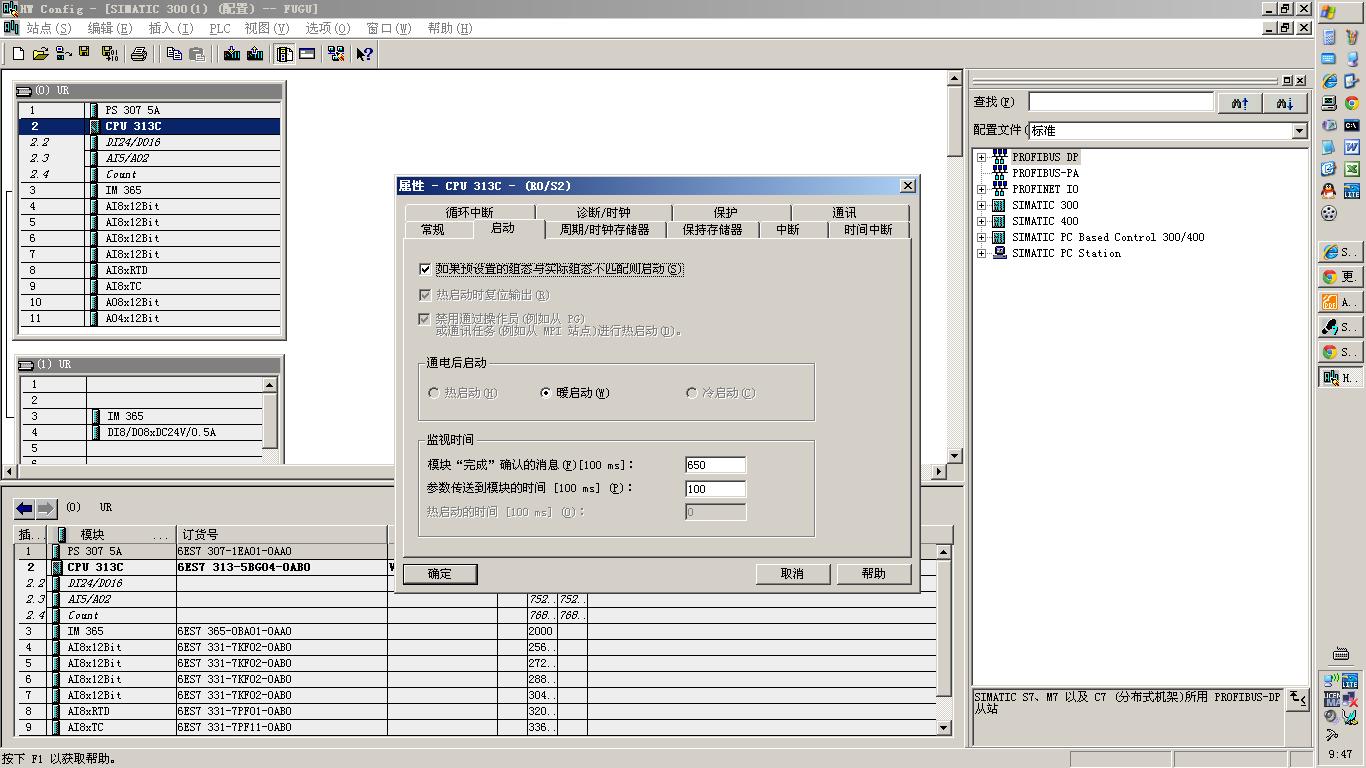Switch to the 诊断/时钟 tab

tap(603, 213)
